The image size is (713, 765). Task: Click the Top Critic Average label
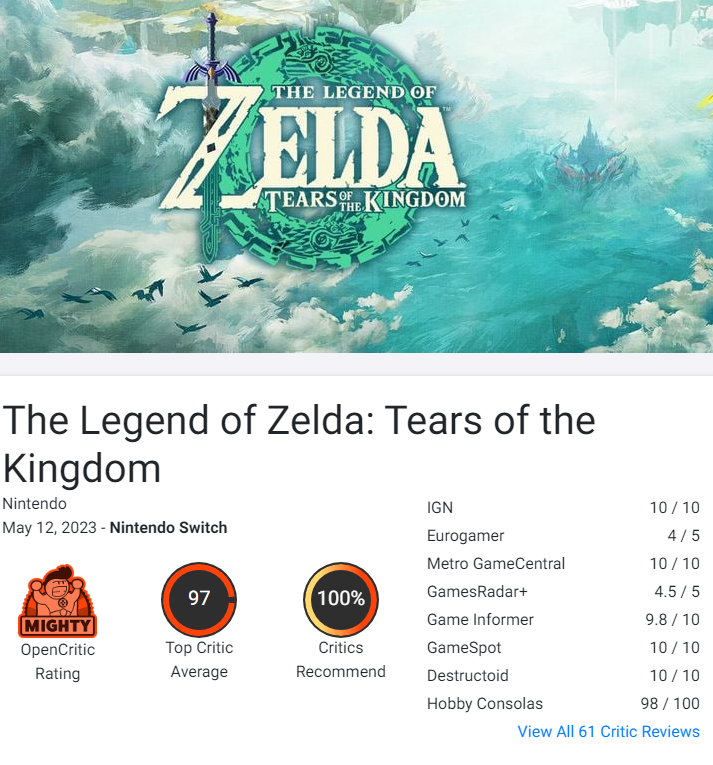click(x=199, y=660)
